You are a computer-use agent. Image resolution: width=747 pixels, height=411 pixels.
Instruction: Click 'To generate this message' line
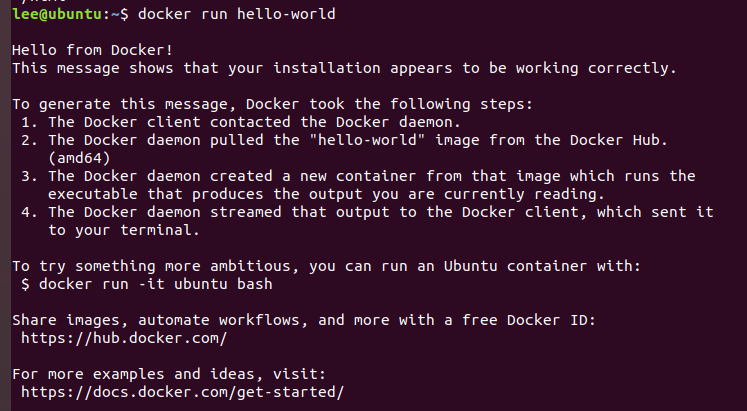pyautogui.click(x=273, y=104)
